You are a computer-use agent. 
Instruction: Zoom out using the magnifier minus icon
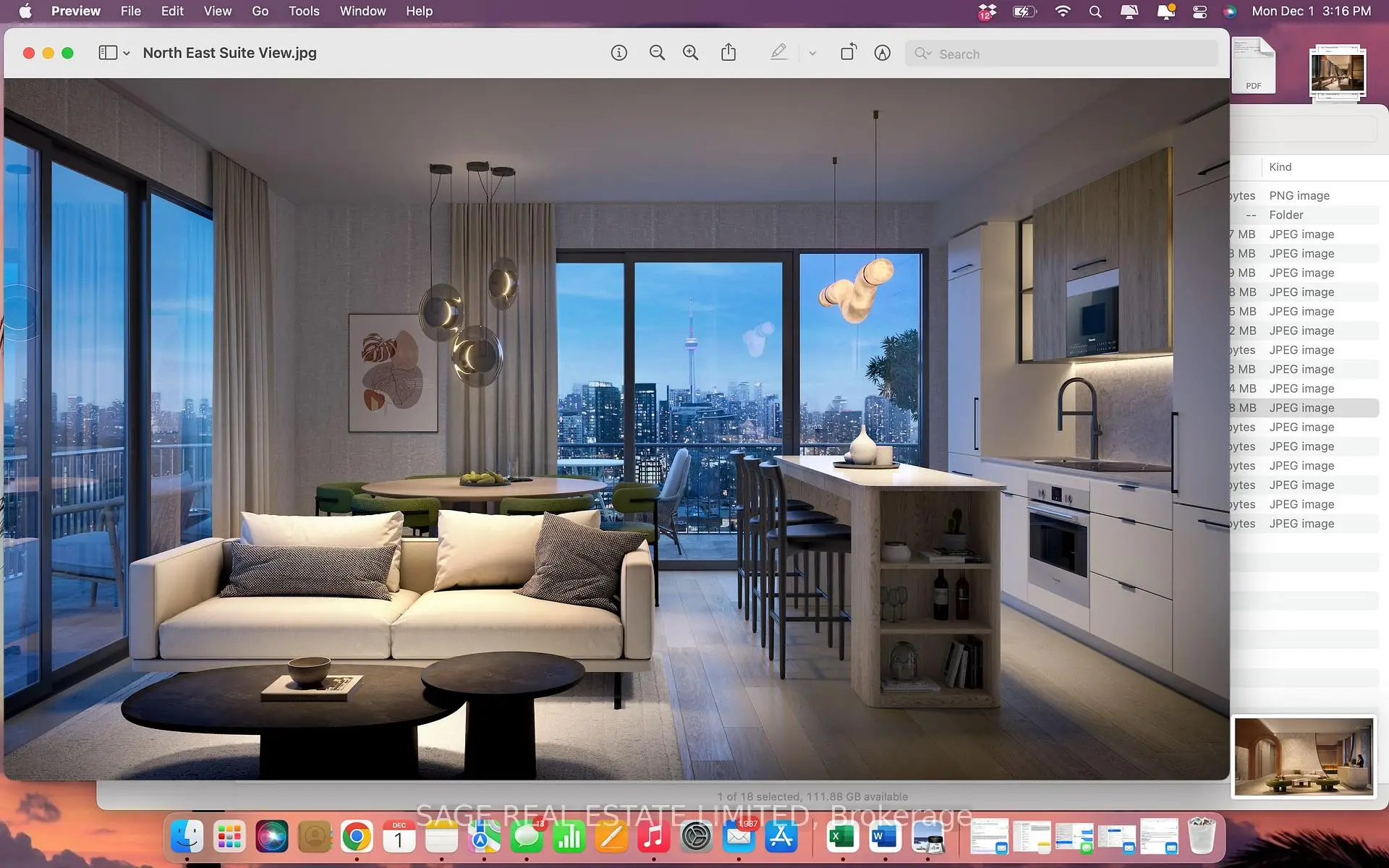click(657, 53)
